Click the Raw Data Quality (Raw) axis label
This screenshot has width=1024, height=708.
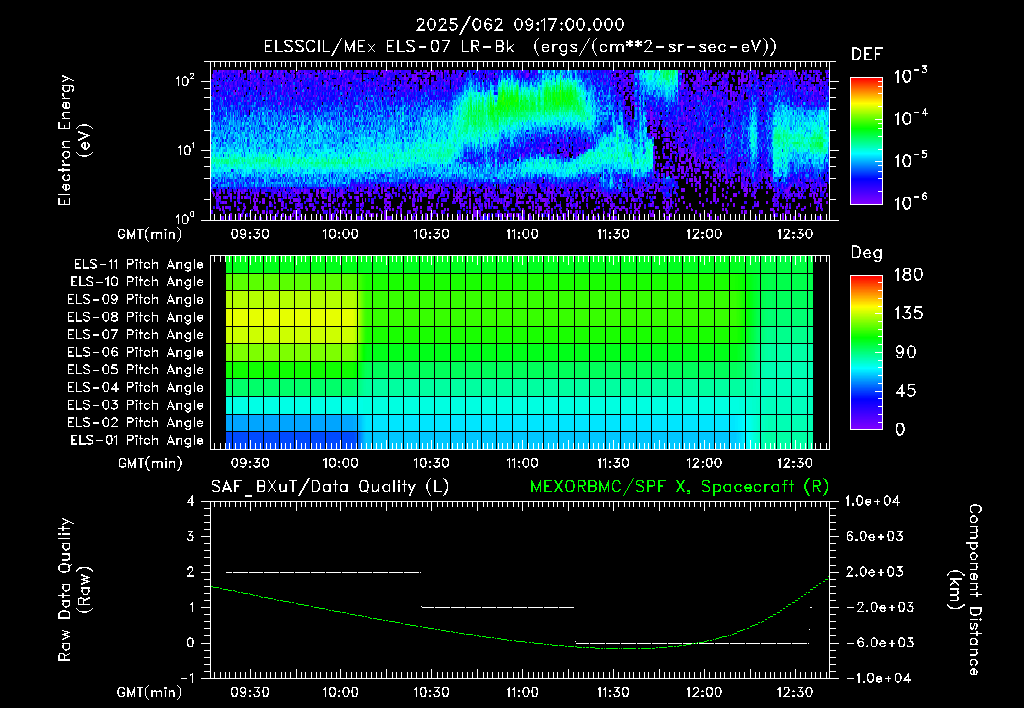74,590
